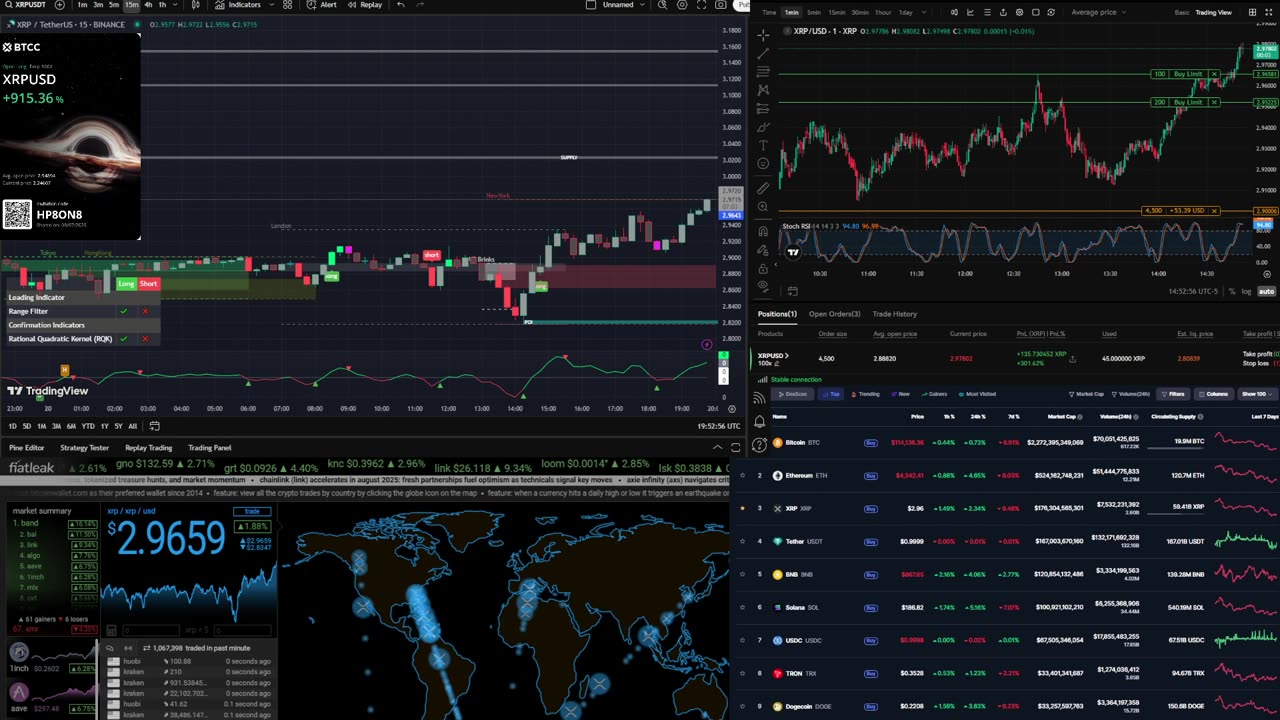Screen dimensions: 1280x720
Task: Toggle the Rational Quadratic Kernel checkmark
Action: point(124,339)
